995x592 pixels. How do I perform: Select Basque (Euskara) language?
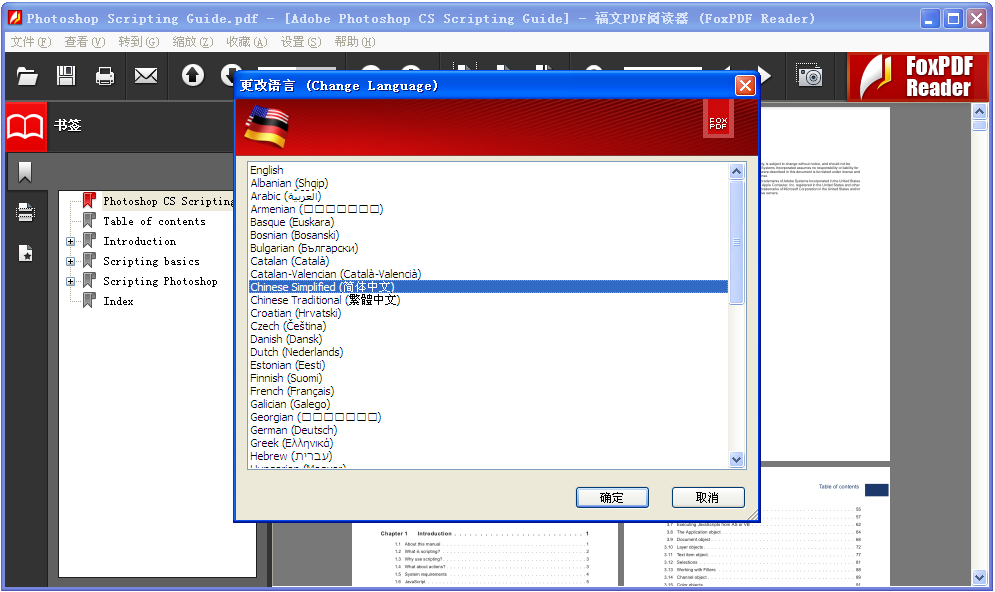[x=488, y=222]
